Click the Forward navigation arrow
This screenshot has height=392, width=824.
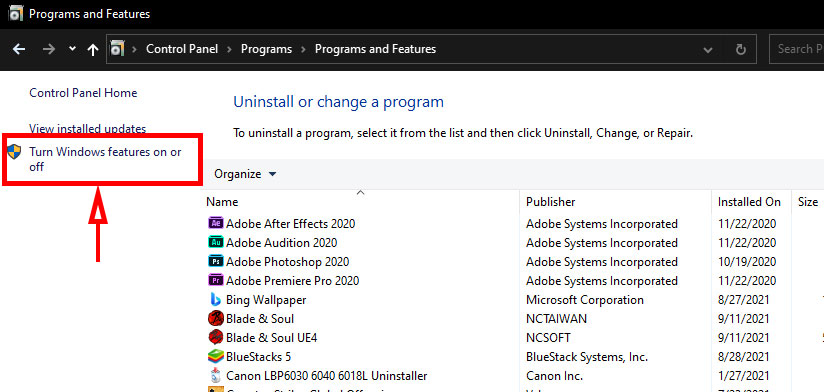(x=48, y=49)
